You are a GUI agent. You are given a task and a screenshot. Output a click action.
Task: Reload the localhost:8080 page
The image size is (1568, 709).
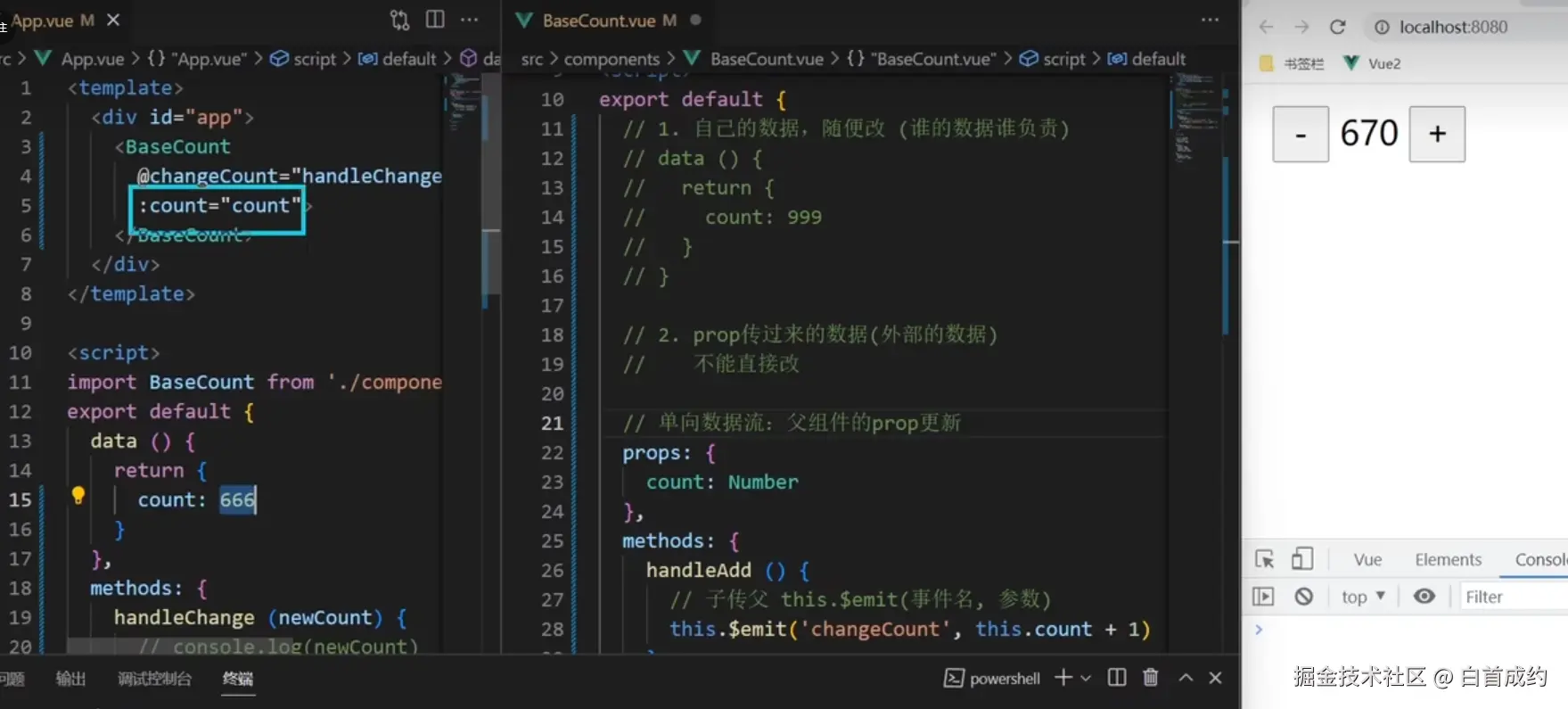tap(1337, 27)
